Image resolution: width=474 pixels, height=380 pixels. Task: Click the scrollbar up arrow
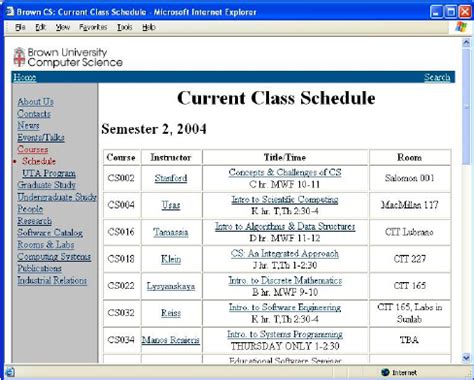click(x=466, y=42)
